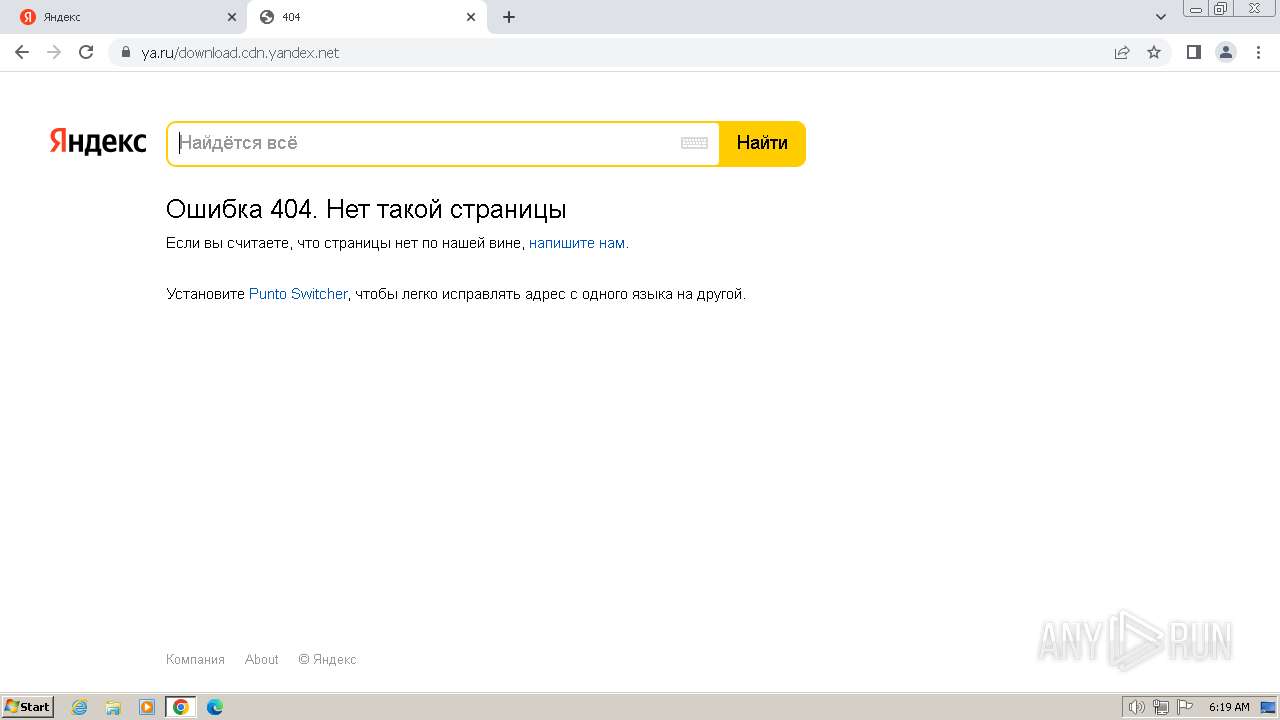Launch Internet Explorer from taskbar
Screen dimensions: 1280x720
click(x=79, y=707)
